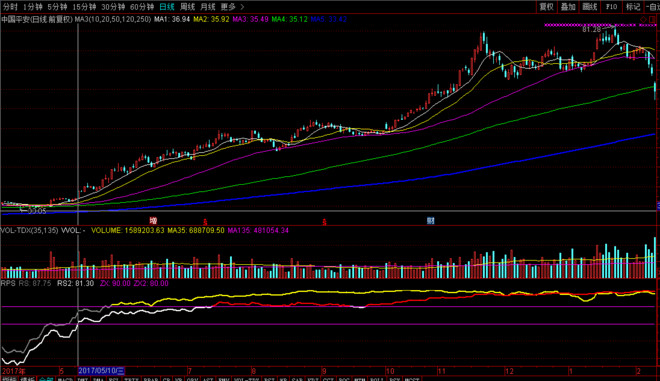
Task: Click the red S marker near month 7
Action: 205,221
